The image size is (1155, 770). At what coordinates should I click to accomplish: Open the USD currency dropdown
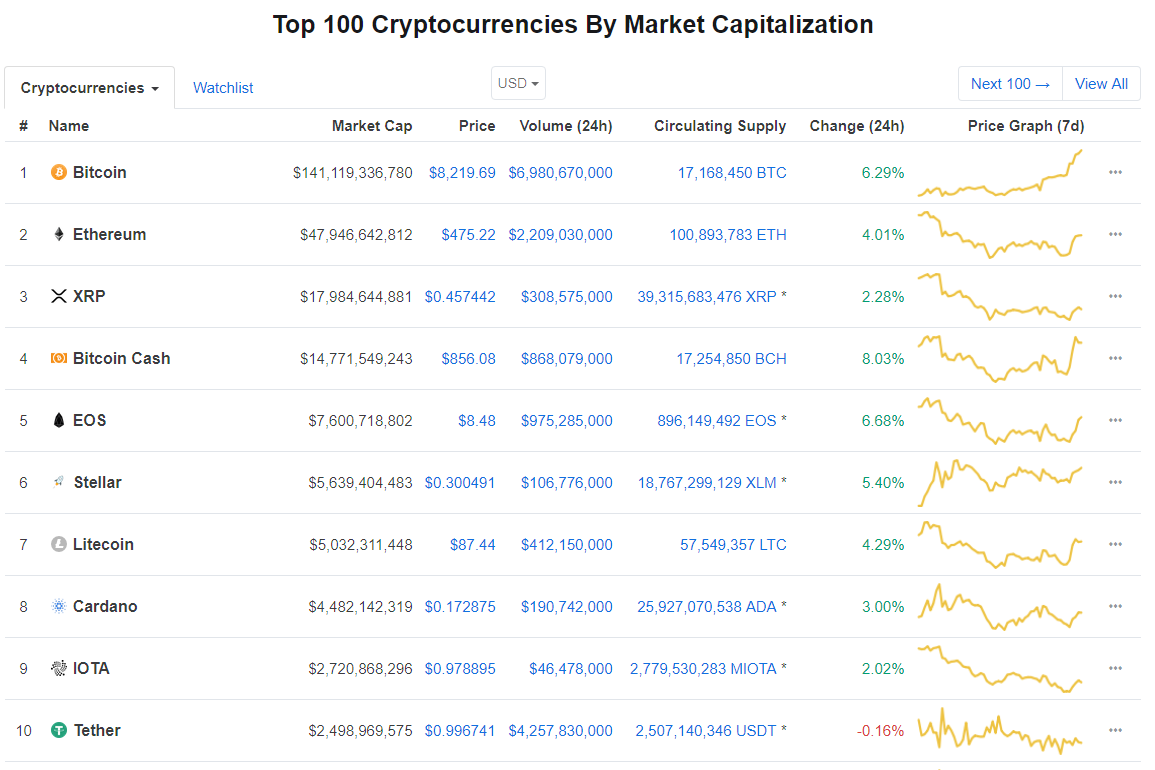point(518,83)
